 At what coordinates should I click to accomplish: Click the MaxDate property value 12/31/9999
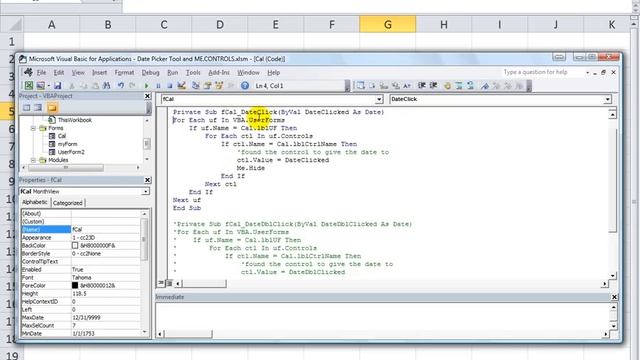[105, 317]
